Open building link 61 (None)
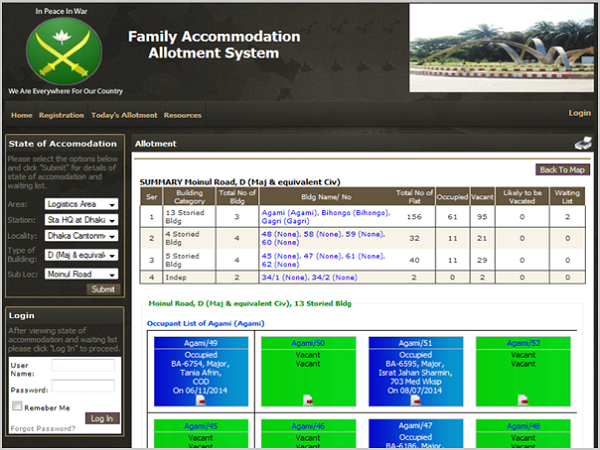 click(x=365, y=256)
